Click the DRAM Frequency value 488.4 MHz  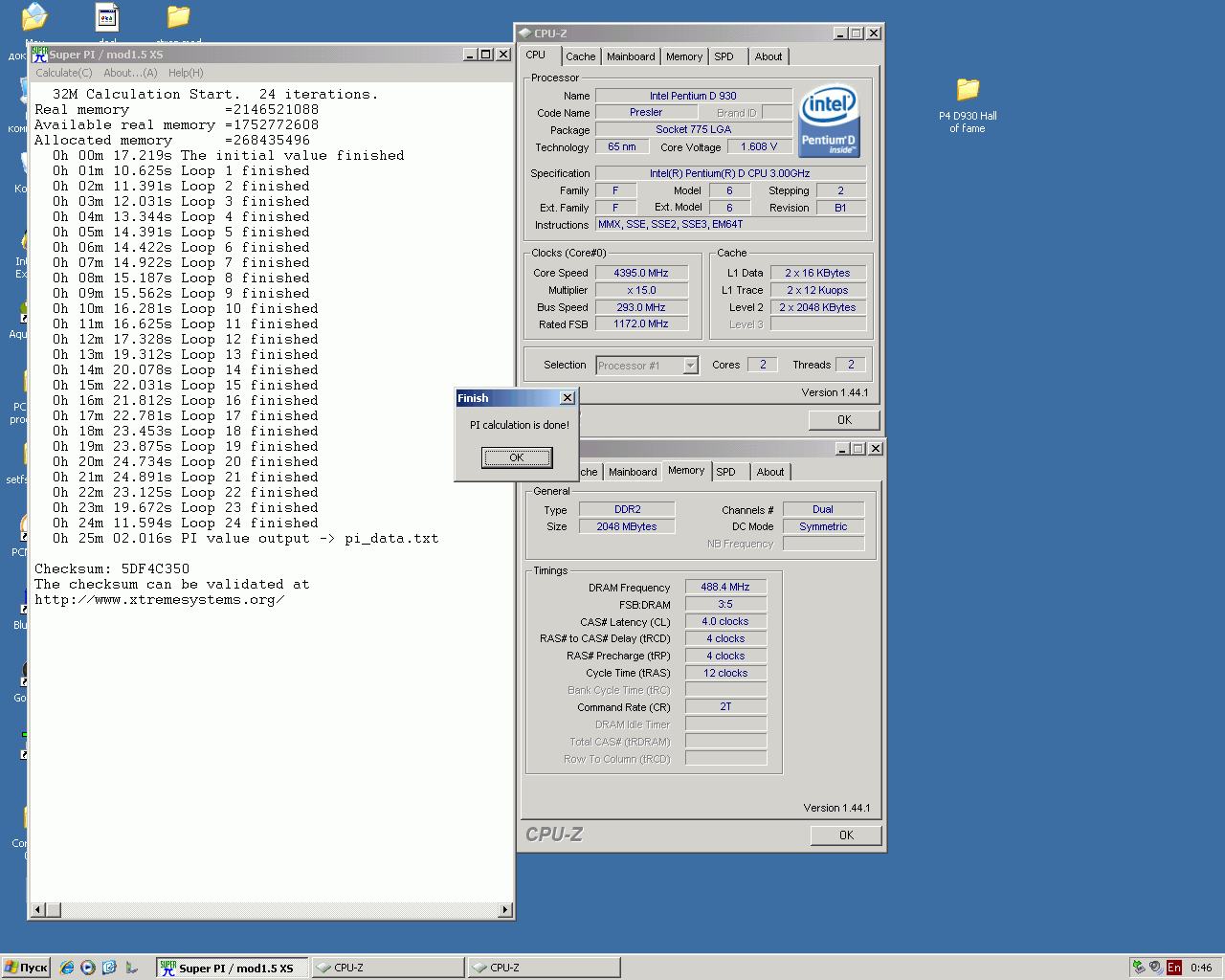click(x=725, y=587)
